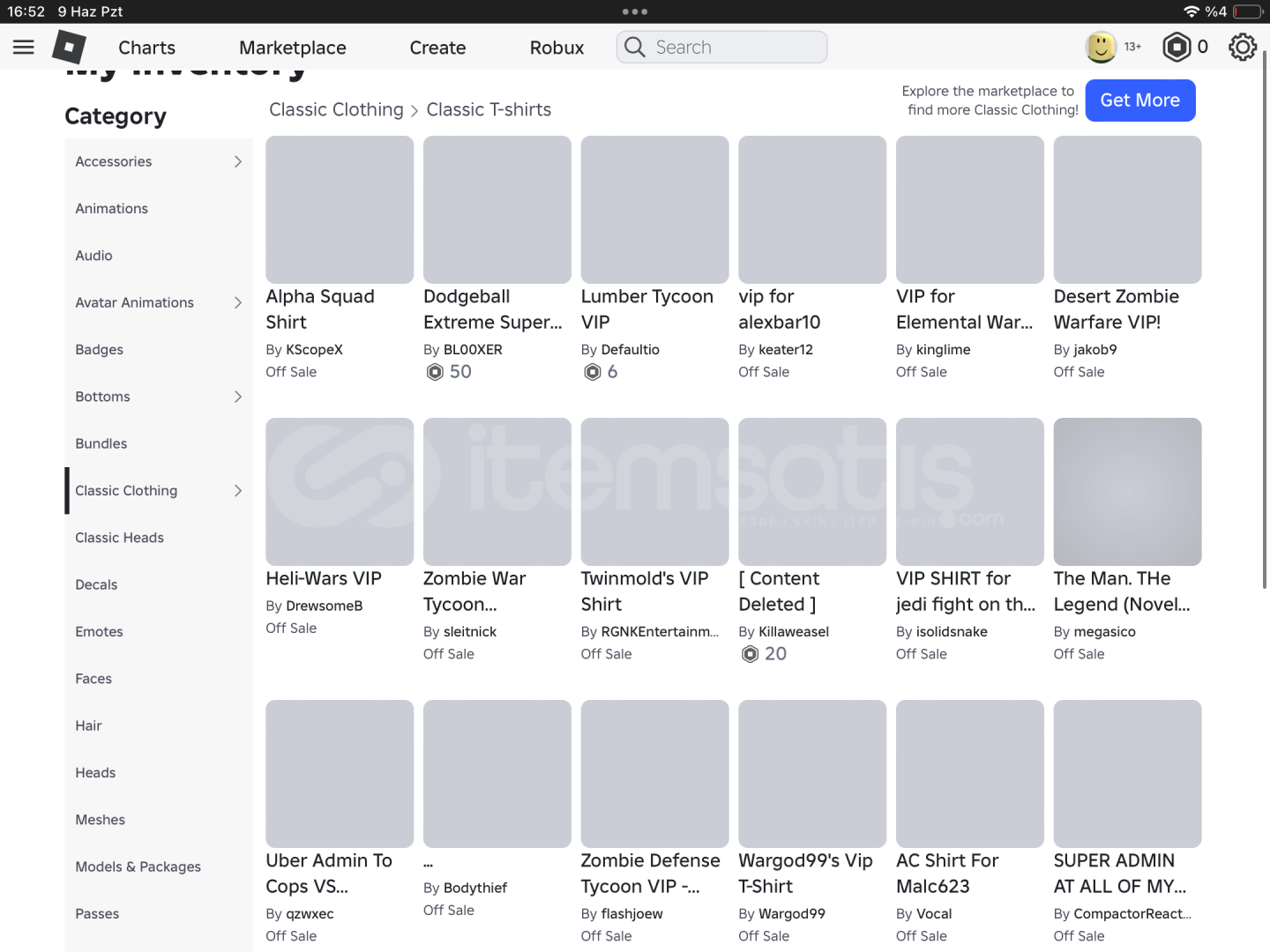Click the Robux icon beside price 6
The image size is (1270, 952).
coord(593,372)
